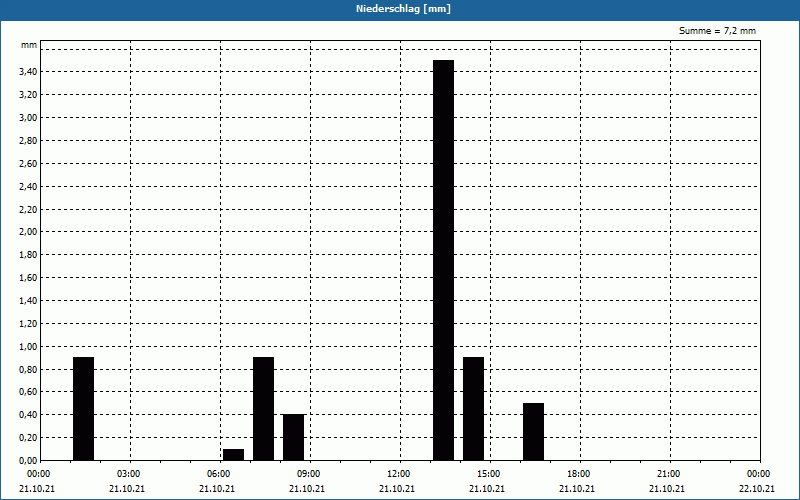Click the 21.10.21 date under 06:00

tap(217, 489)
